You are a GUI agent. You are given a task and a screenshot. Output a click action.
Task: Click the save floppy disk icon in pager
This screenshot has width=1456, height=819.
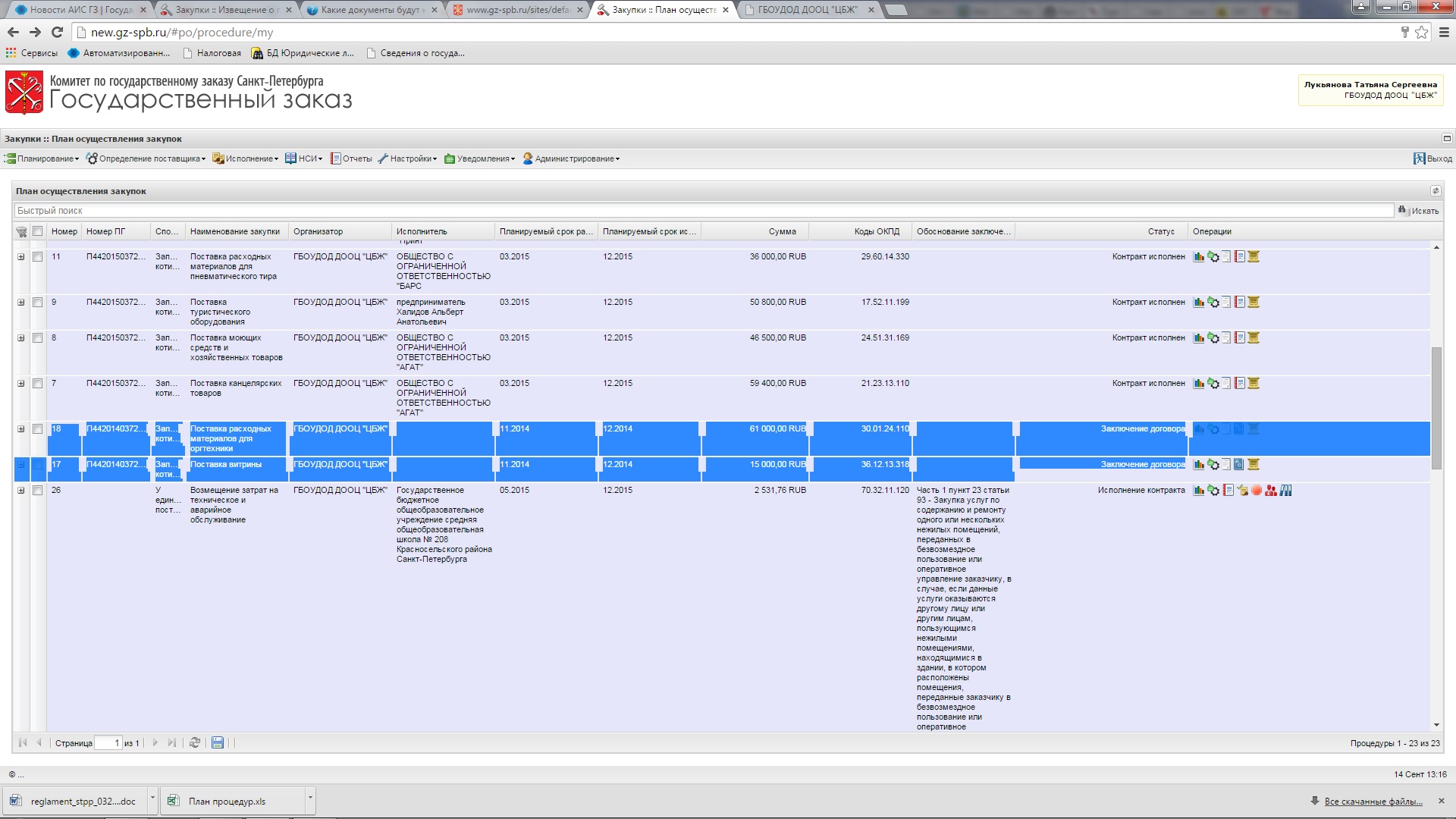[x=218, y=743]
